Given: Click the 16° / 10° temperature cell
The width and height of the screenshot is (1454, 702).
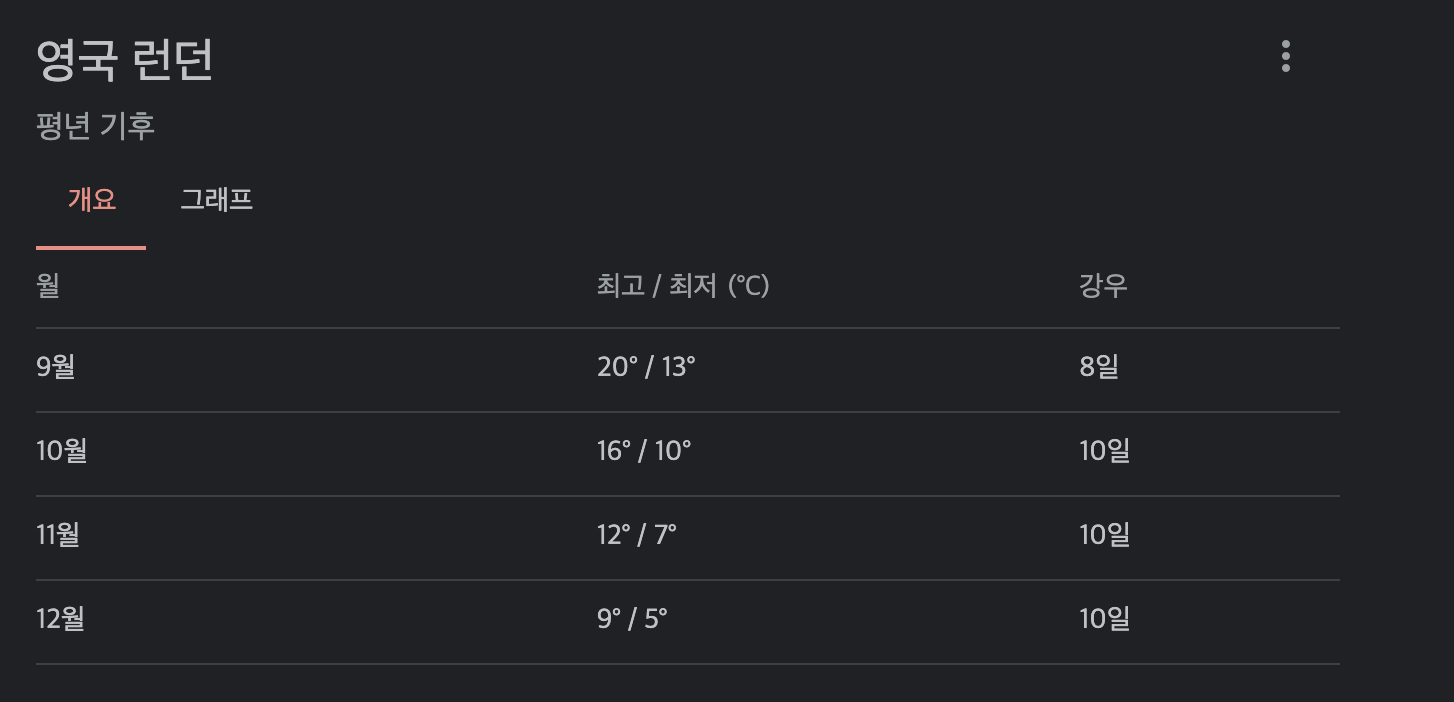Looking at the screenshot, I should tap(644, 451).
